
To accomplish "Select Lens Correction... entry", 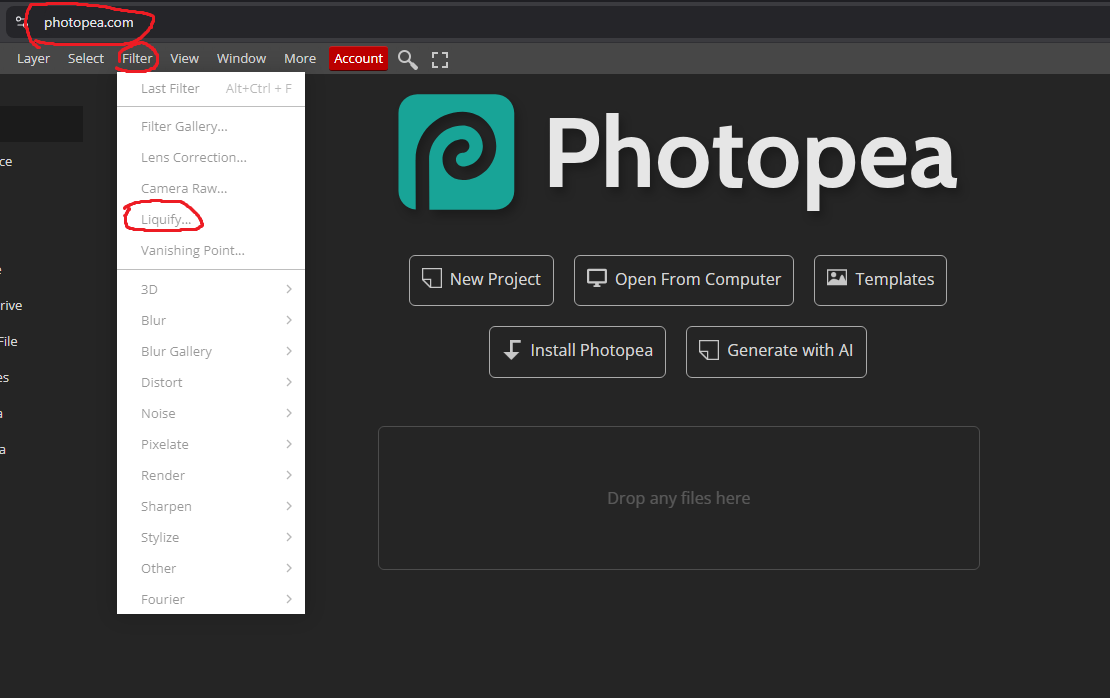I will pos(211,158).
